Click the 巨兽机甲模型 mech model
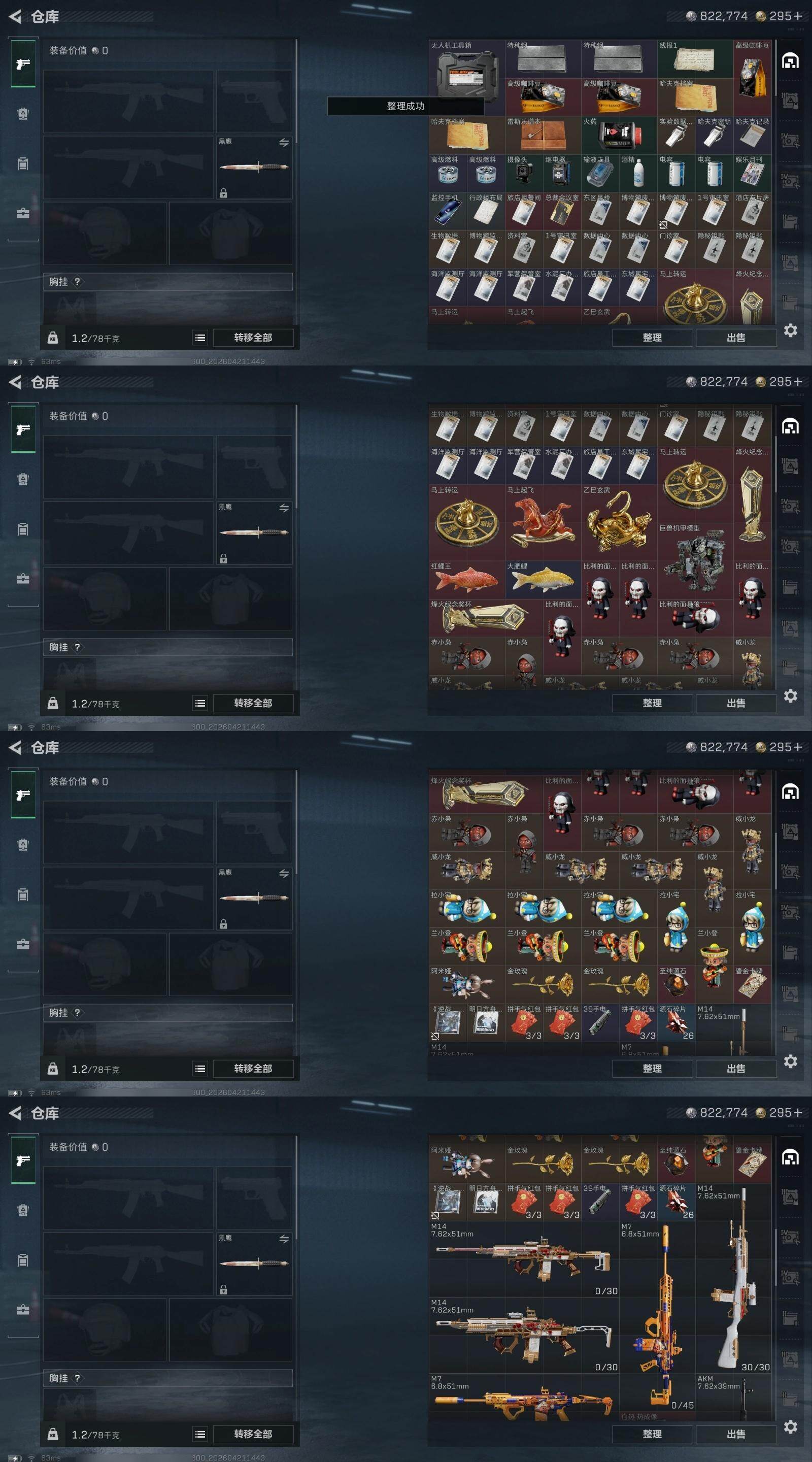Image resolution: width=812 pixels, height=1462 pixels. coord(695,561)
